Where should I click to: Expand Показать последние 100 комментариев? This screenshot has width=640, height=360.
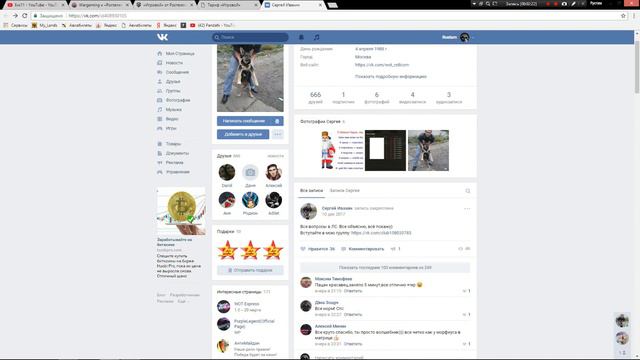[x=385, y=268]
